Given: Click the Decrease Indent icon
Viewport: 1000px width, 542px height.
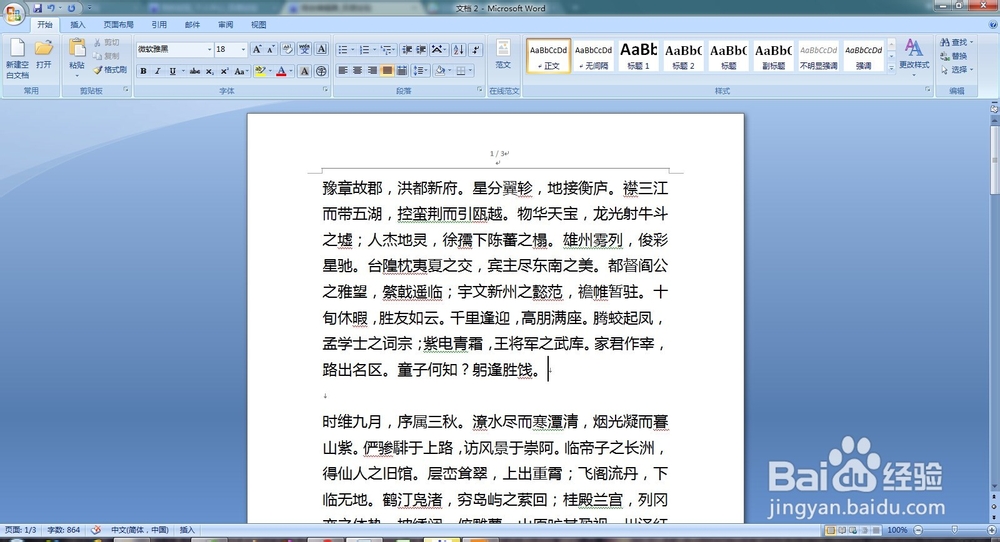Looking at the screenshot, I should [x=406, y=50].
